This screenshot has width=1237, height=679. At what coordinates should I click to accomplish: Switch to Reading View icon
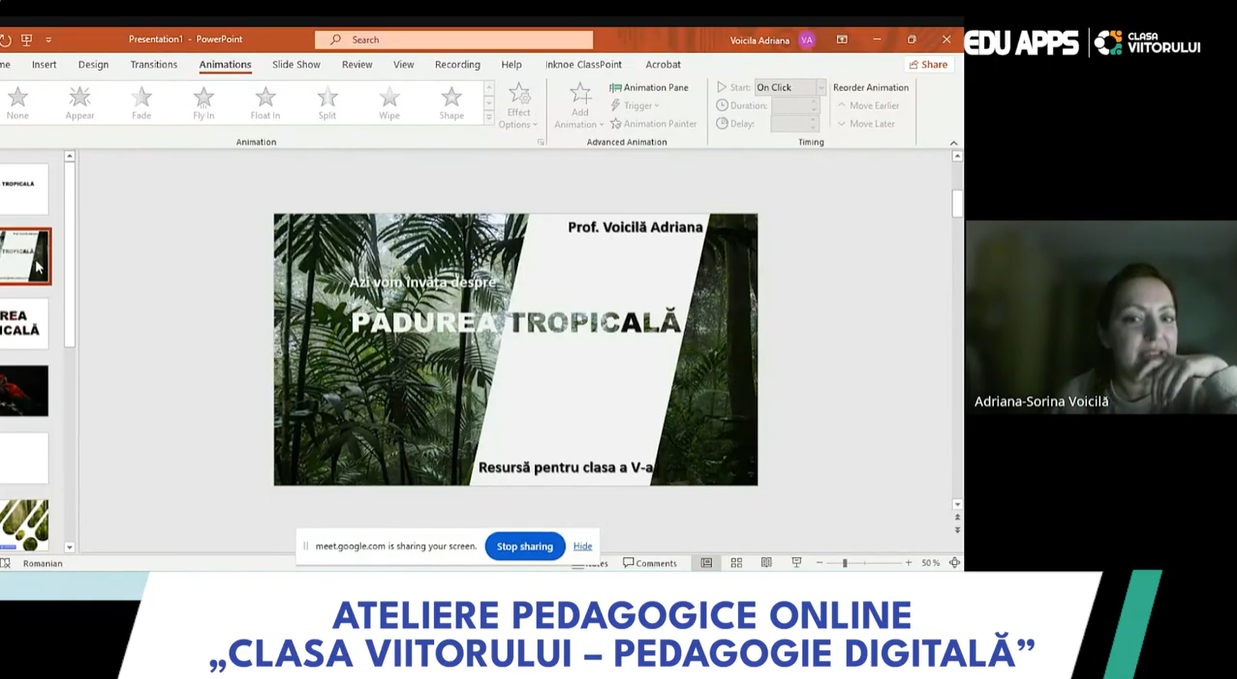tap(766, 563)
